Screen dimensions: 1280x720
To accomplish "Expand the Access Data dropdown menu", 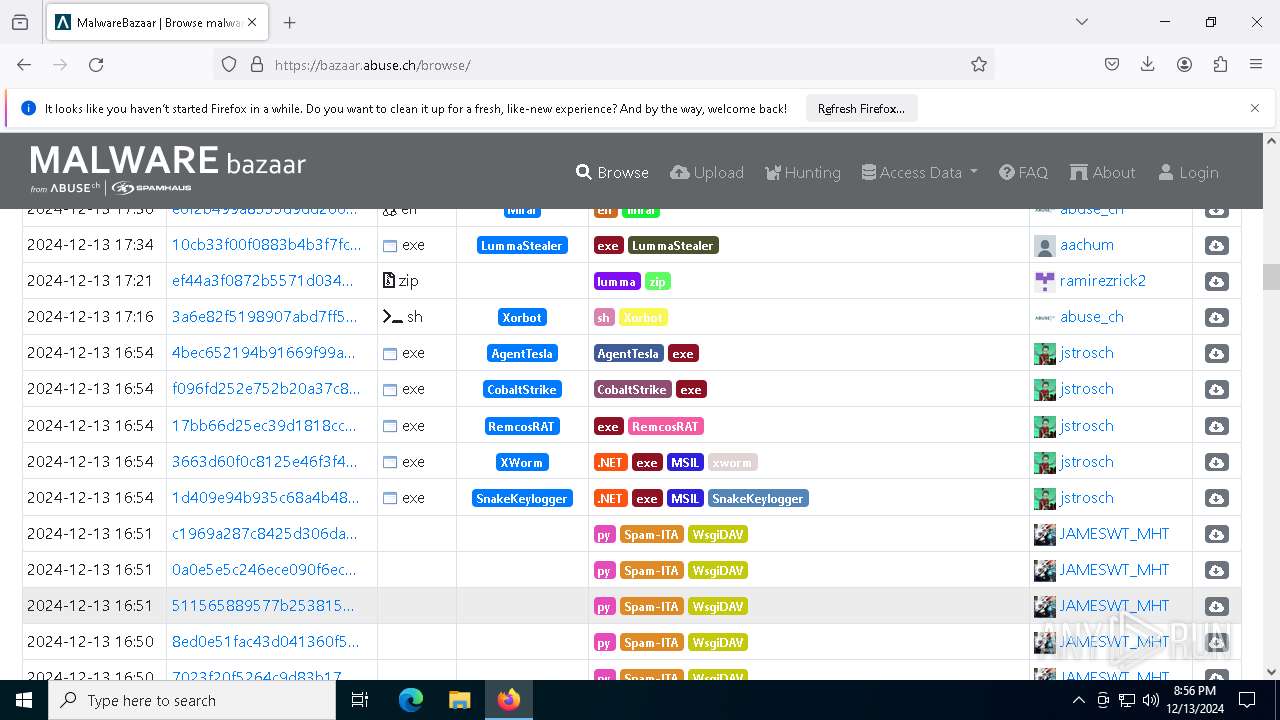I will [x=920, y=172].
